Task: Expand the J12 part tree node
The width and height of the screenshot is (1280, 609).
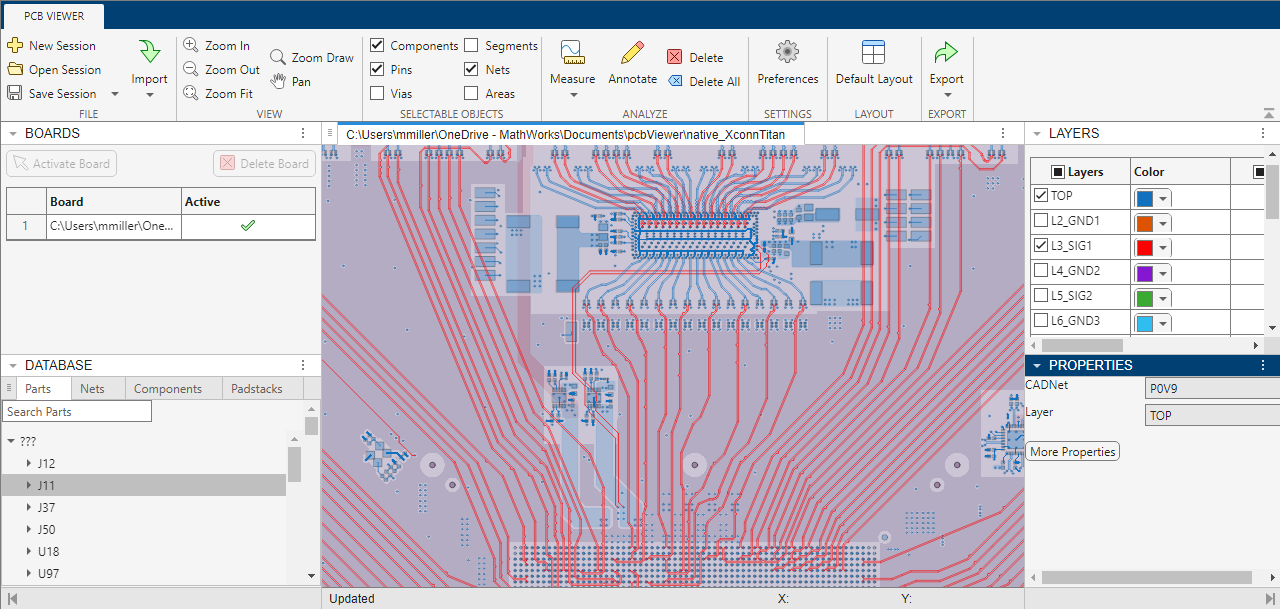Action: tap(28, 464)
